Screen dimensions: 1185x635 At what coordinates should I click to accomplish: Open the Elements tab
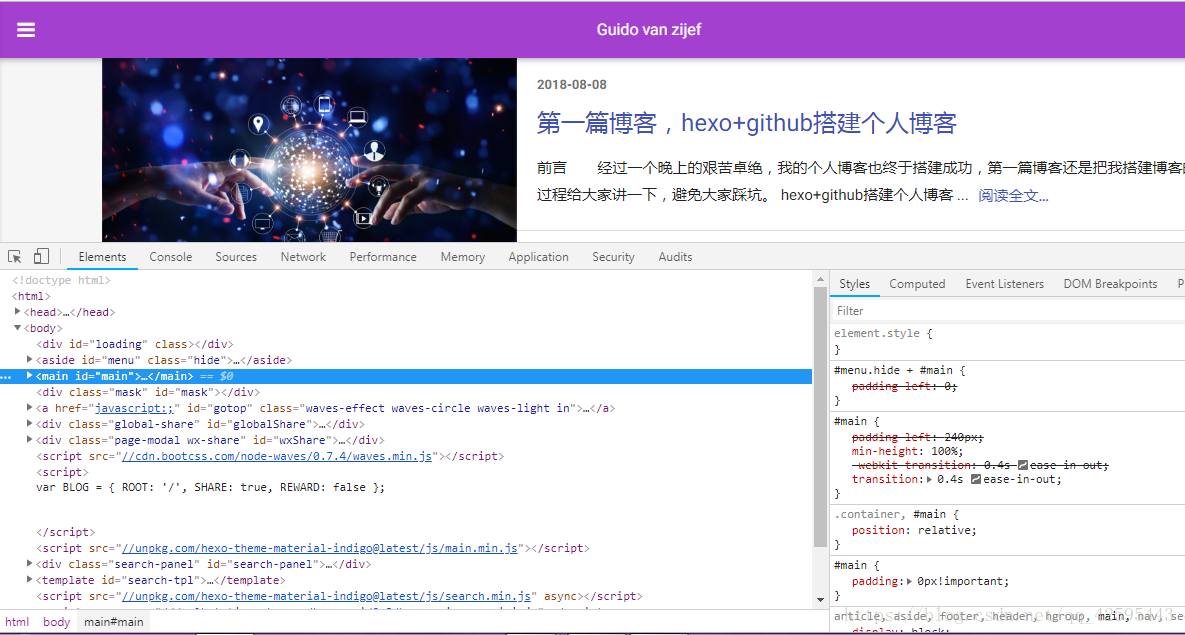[x=102, y=257]
